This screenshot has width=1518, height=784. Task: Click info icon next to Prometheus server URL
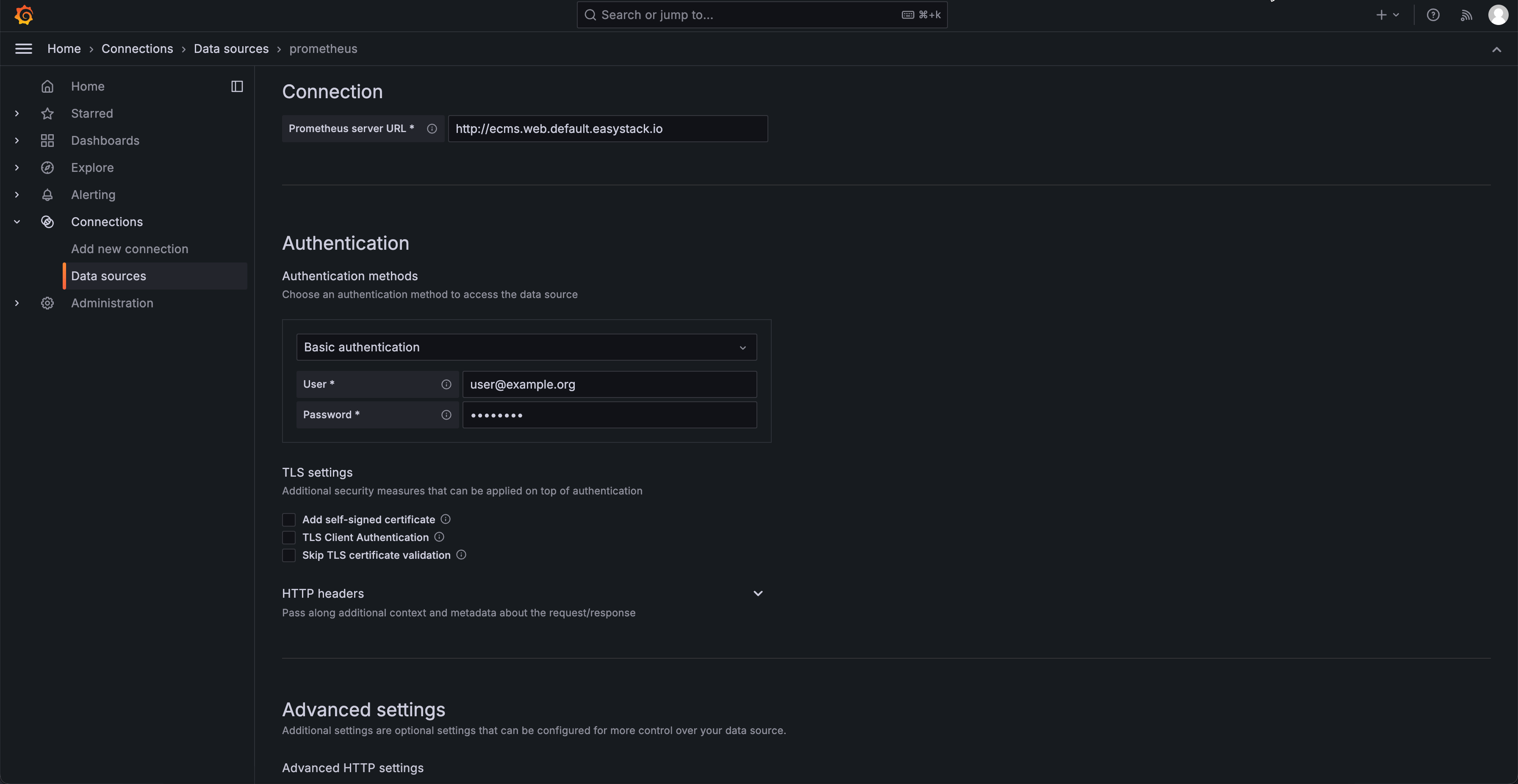[x=432, y=129]
